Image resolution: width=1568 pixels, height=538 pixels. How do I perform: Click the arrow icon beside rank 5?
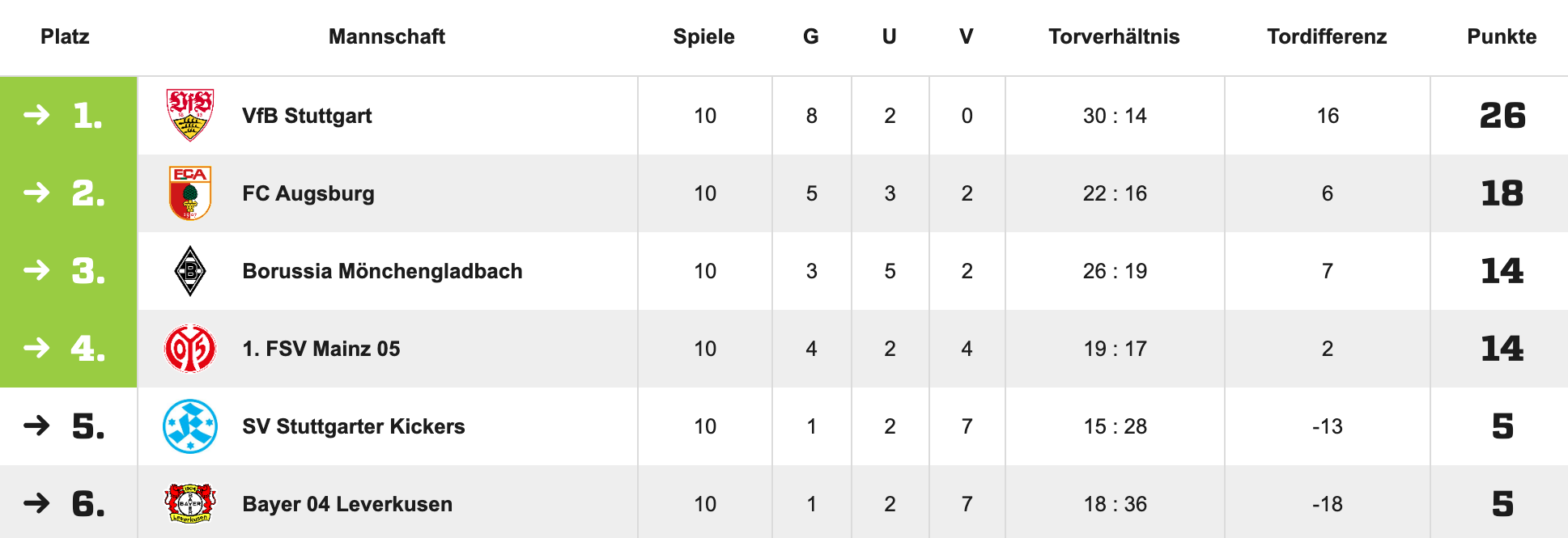pos(36,426)
